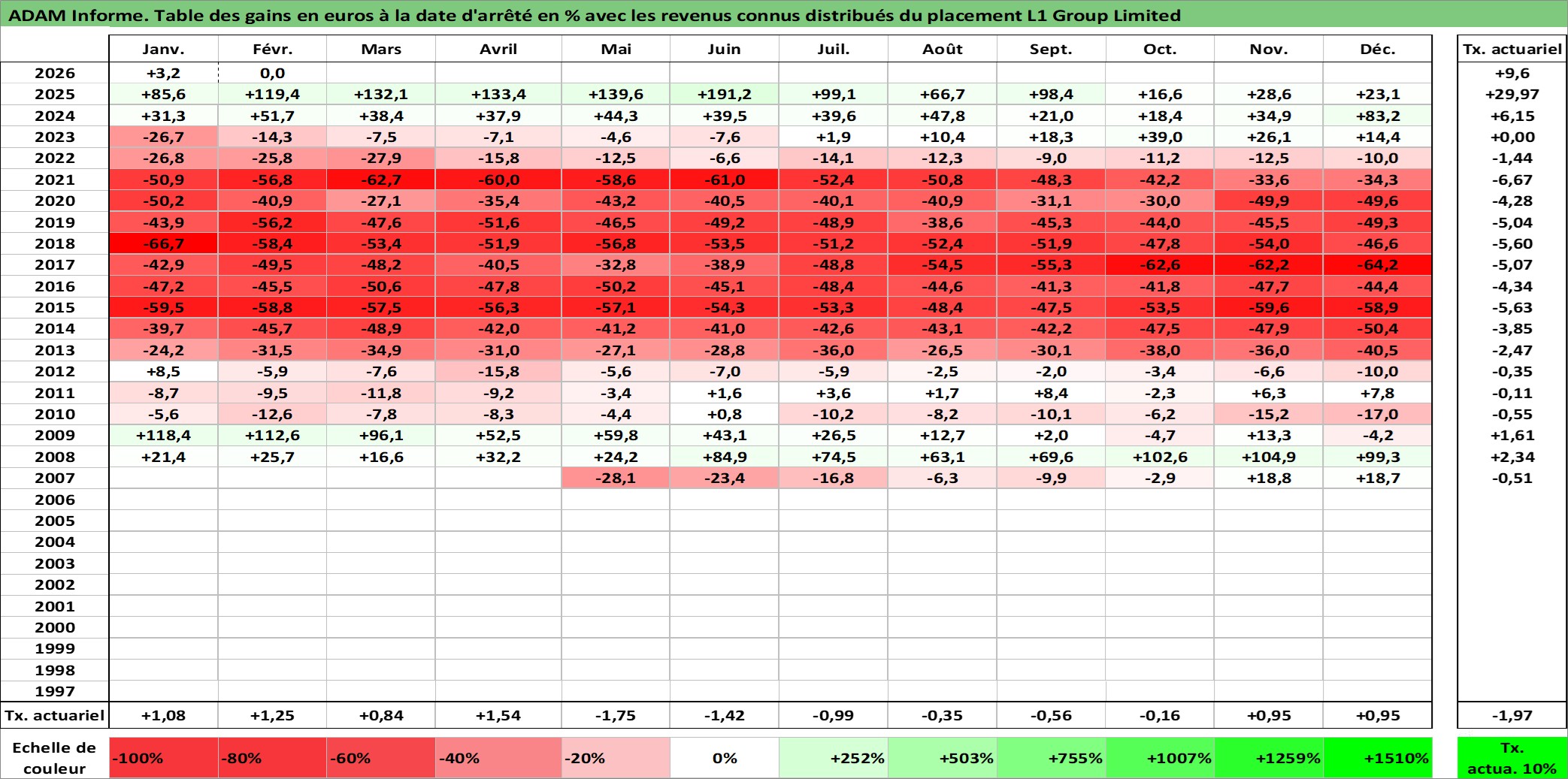Click the +3,2 value for January 2026

pos(163,73)
